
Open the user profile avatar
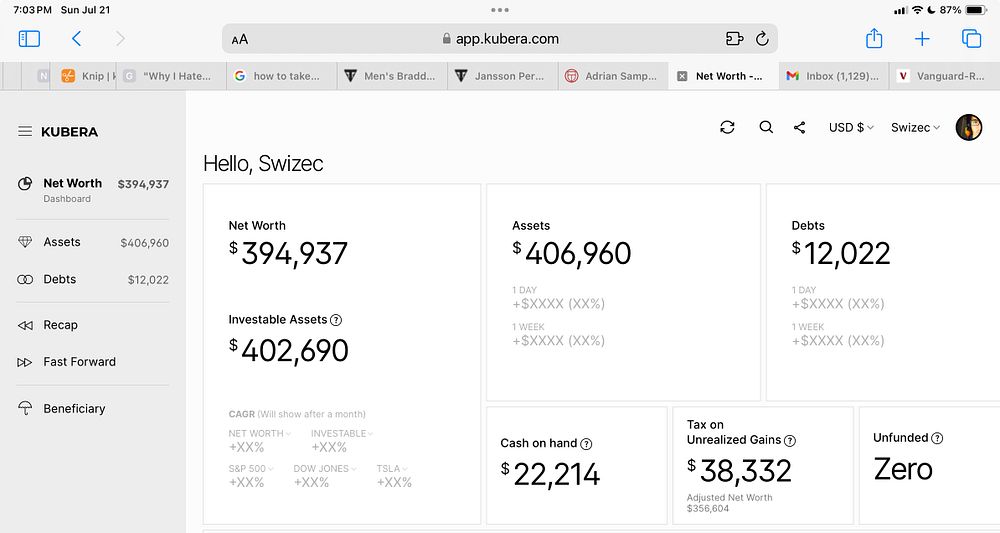click(x=968, y=127)
